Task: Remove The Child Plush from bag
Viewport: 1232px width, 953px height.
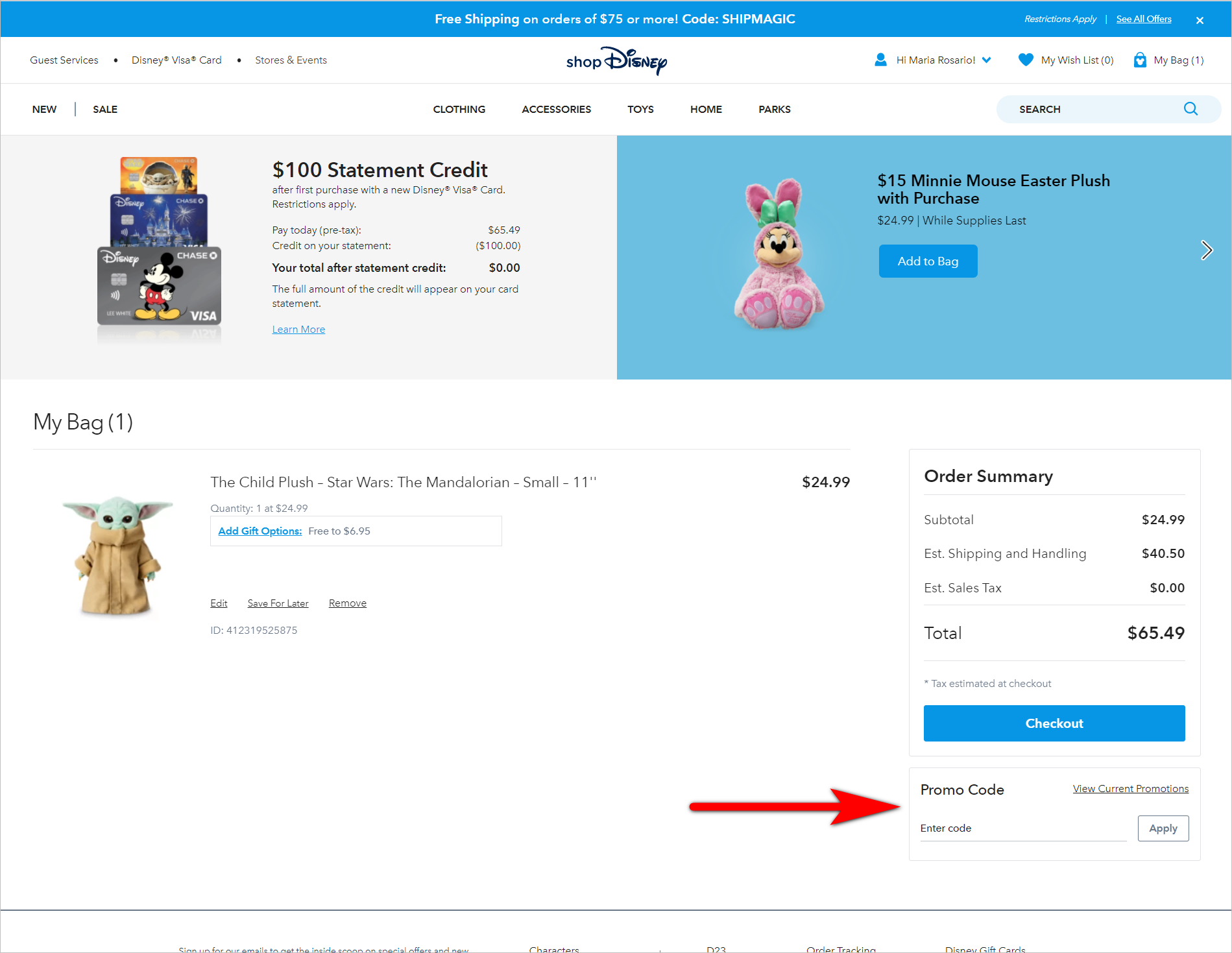Action: pyautogui.click(x=347, y=603)
